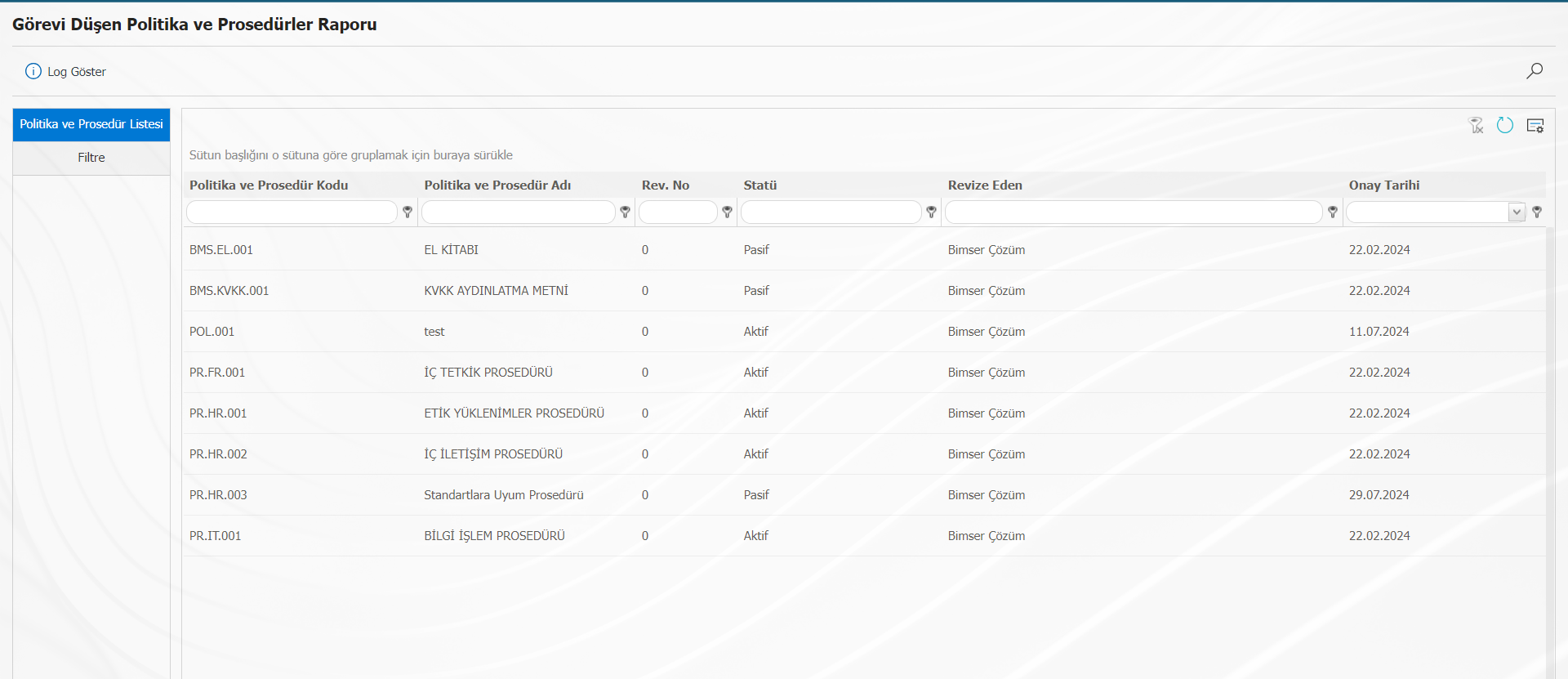The height and width of the screenshot is (679, 1568).
Task: Focus the Onay Tarihi filter field
Action: pyautogui.click(x=1427, y=212)
